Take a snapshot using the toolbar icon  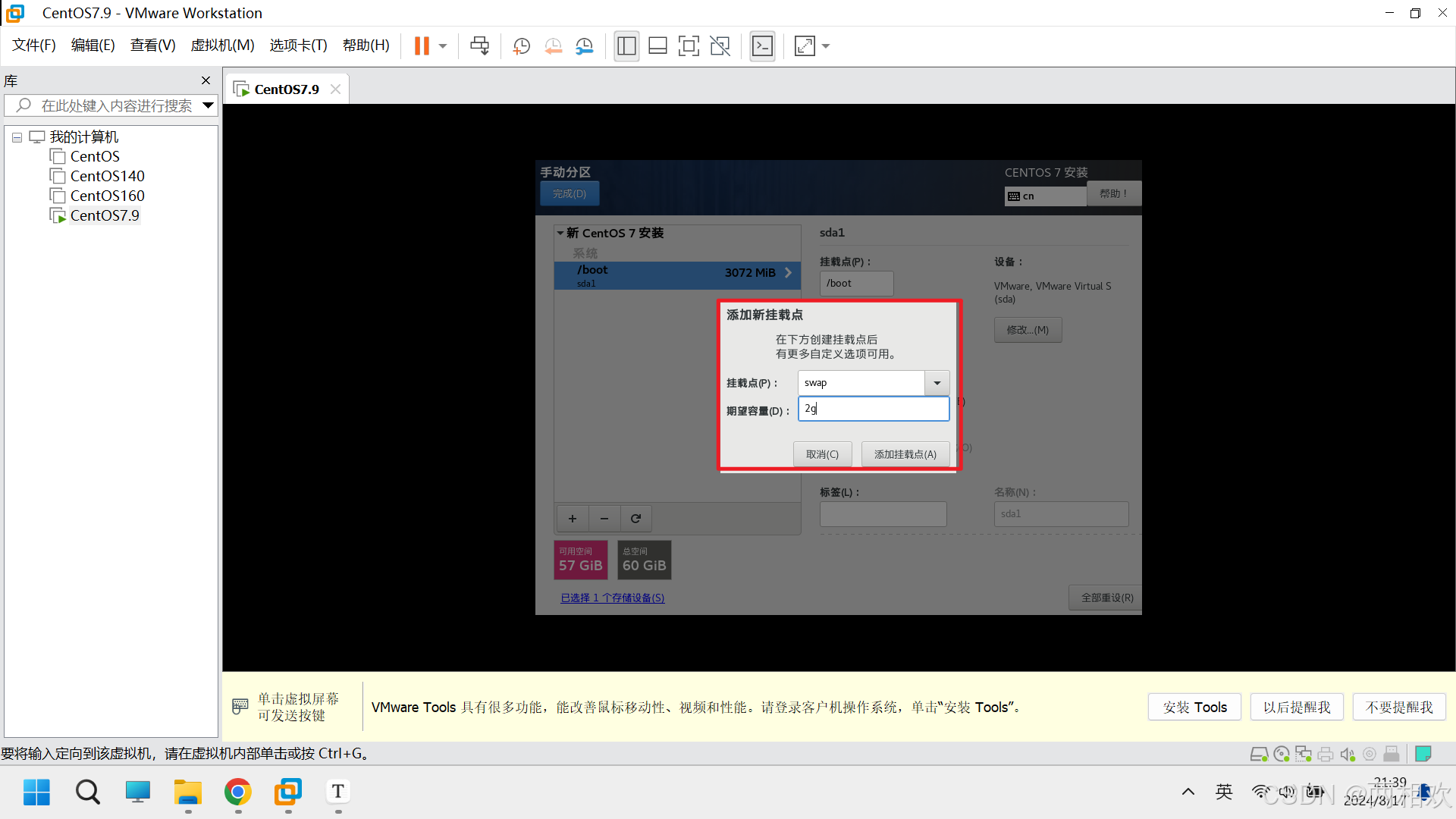point(521,46)
